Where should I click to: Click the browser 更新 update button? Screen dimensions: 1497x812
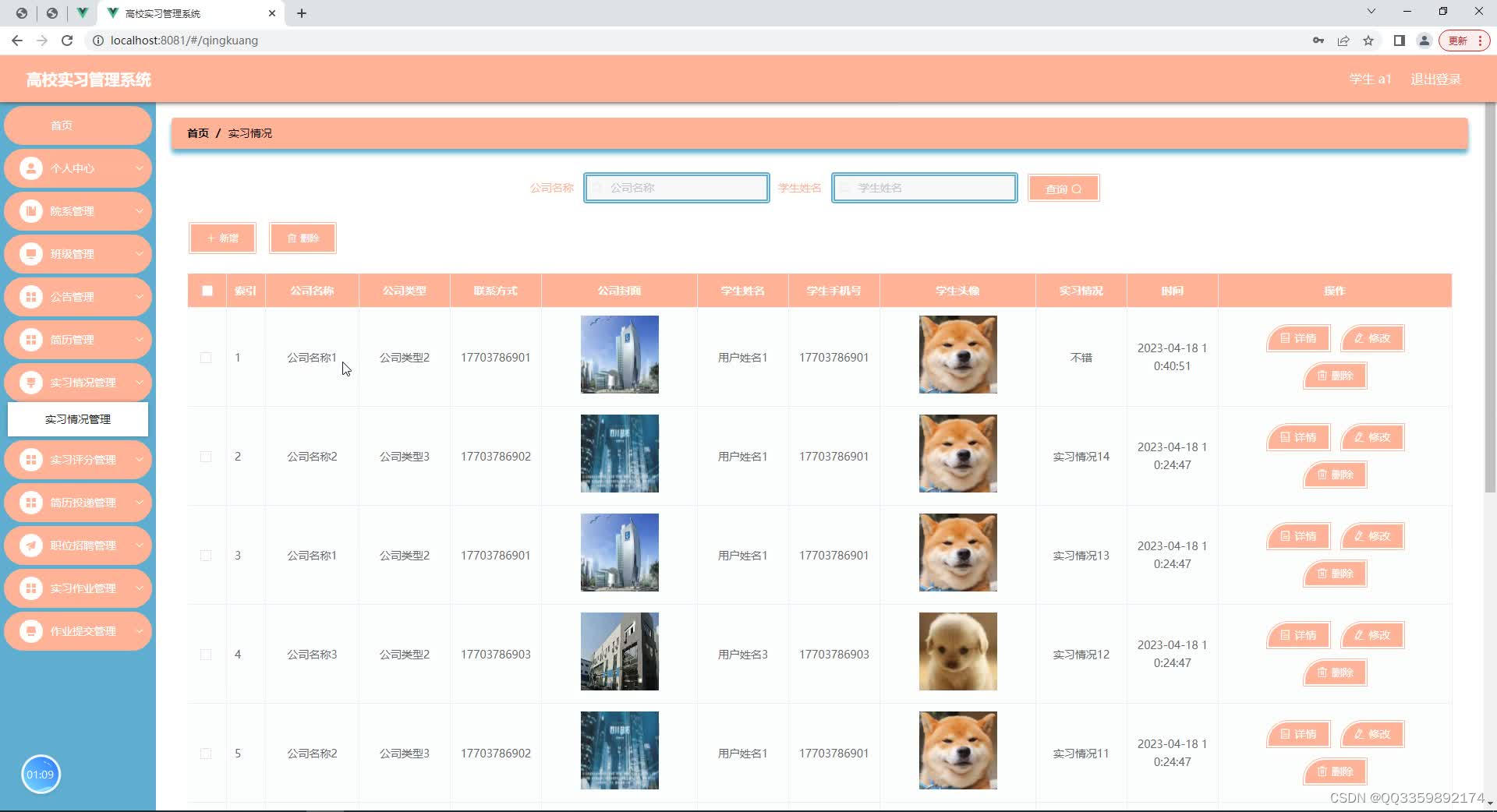(x=1465, y=41)
